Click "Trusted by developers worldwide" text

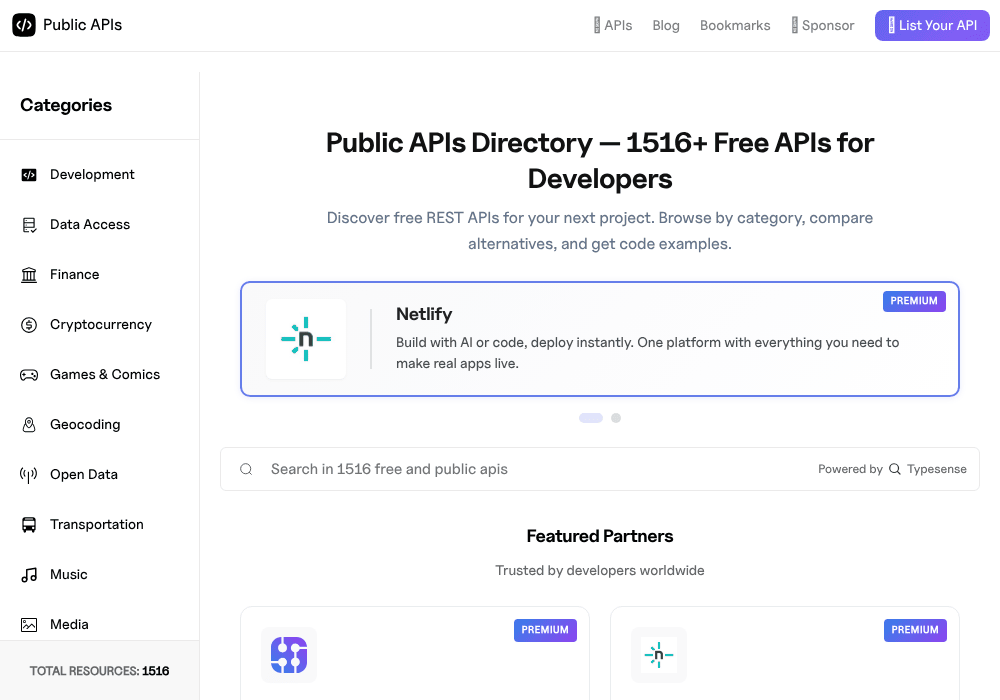[600, 571]
